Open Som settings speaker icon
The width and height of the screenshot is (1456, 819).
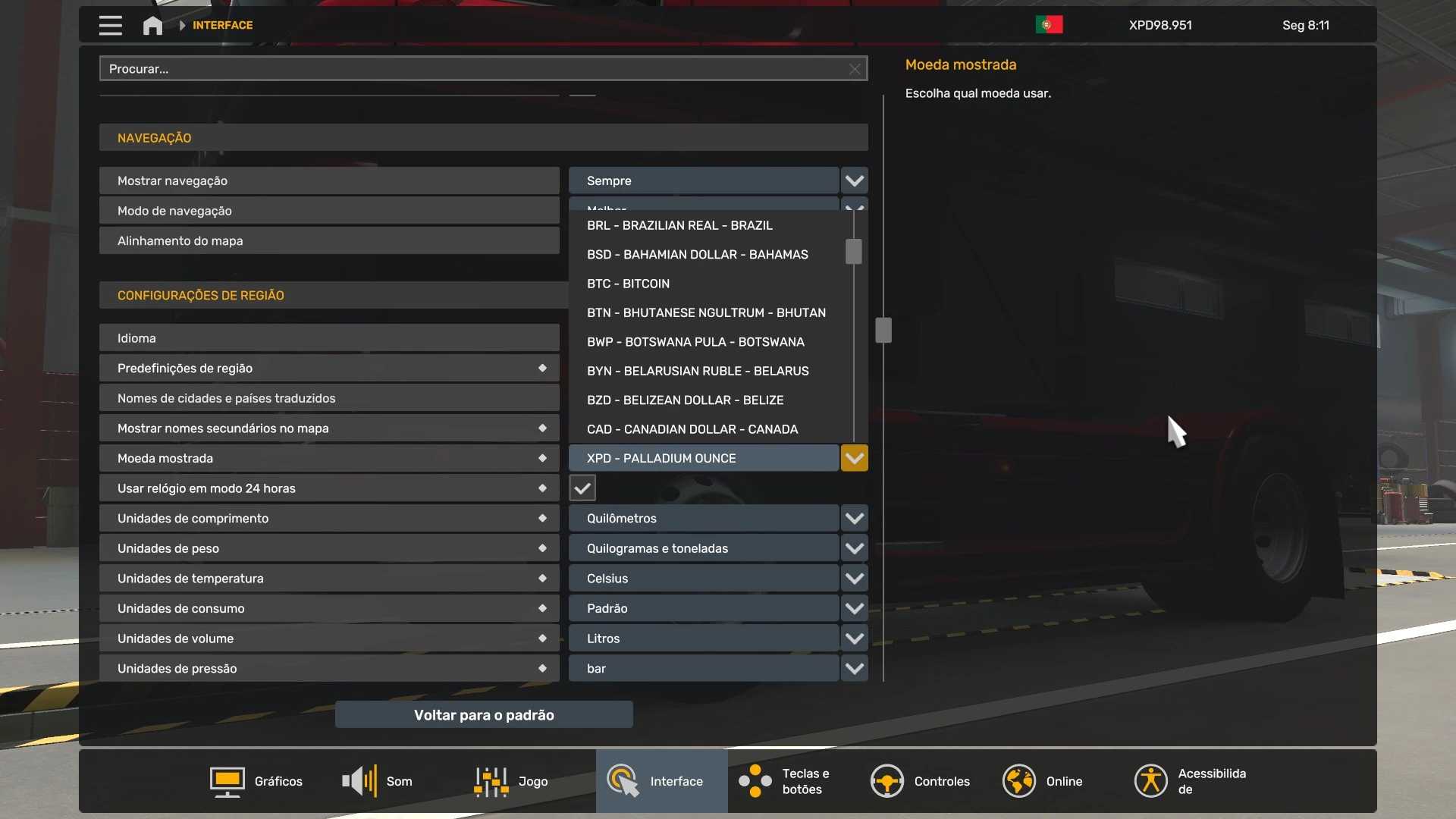pos(359,781)
